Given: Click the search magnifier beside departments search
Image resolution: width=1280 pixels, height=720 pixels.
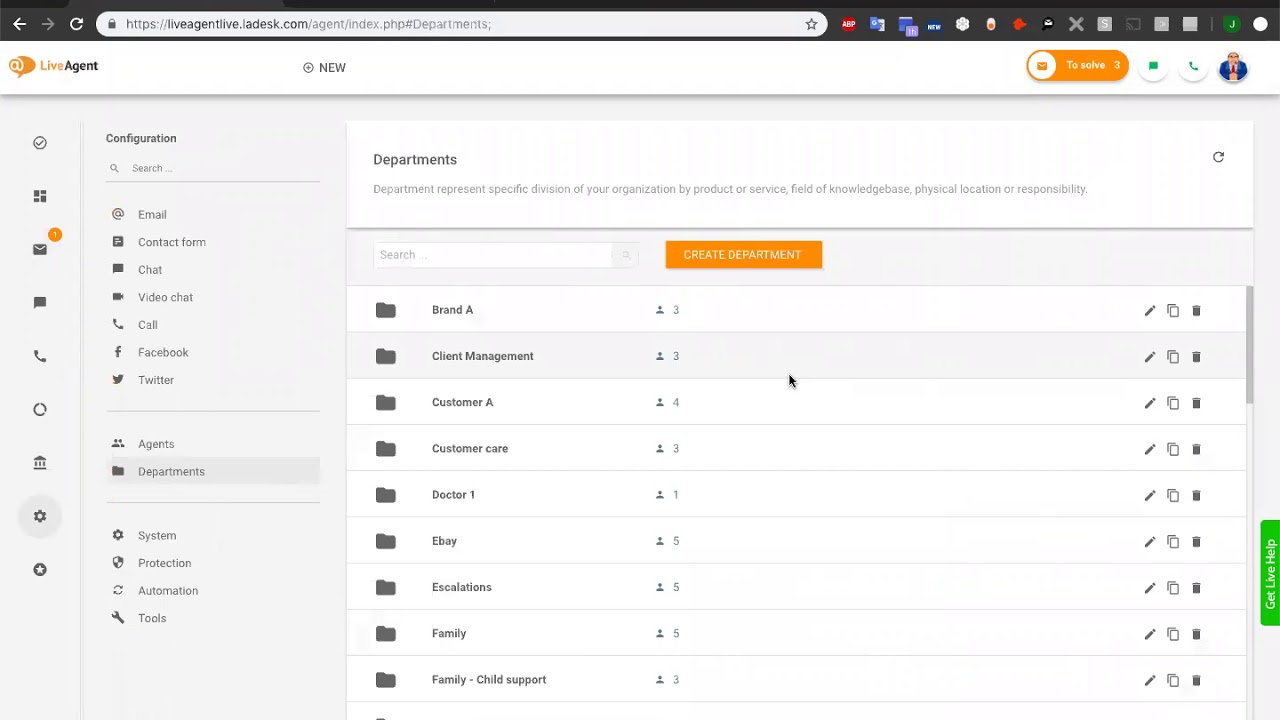Looking at the screenshot, I should click(x=626, y=255).
